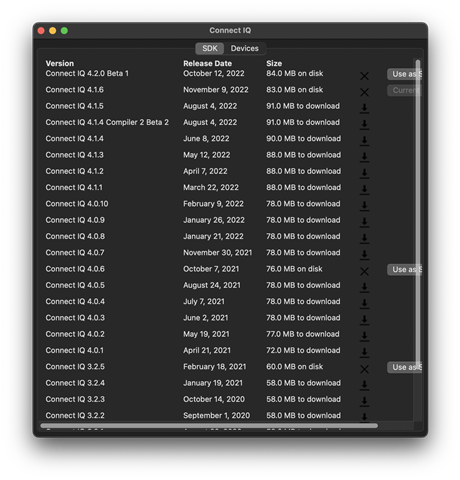Click the 'March 22, 2022' date cell

(x=211, y=187)
